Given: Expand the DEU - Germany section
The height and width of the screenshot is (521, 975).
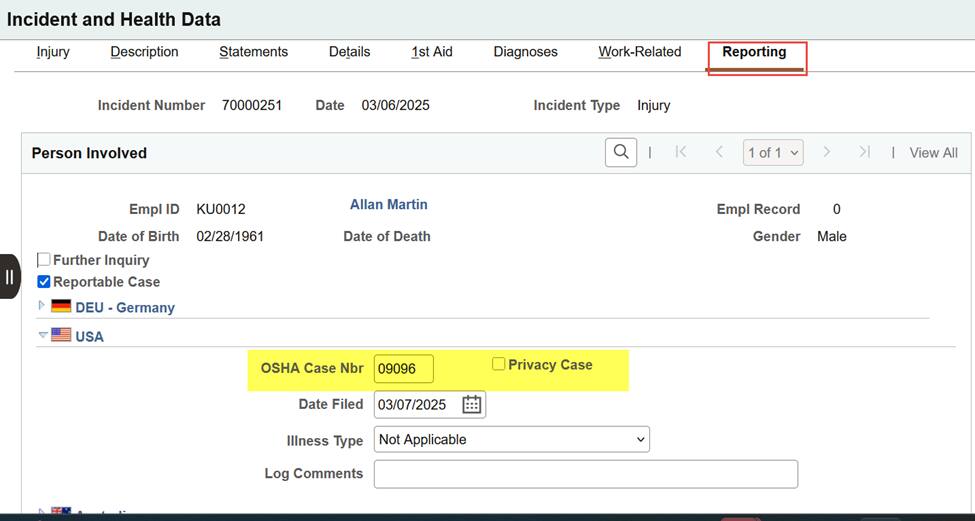Looking at the screenshot, I should pos(42,306).
